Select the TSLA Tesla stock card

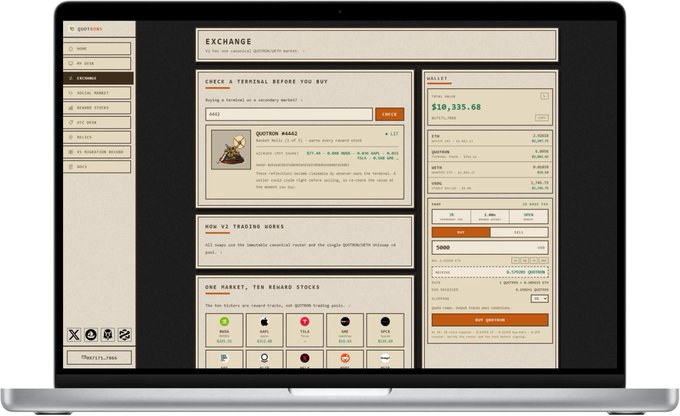(305, 331)
